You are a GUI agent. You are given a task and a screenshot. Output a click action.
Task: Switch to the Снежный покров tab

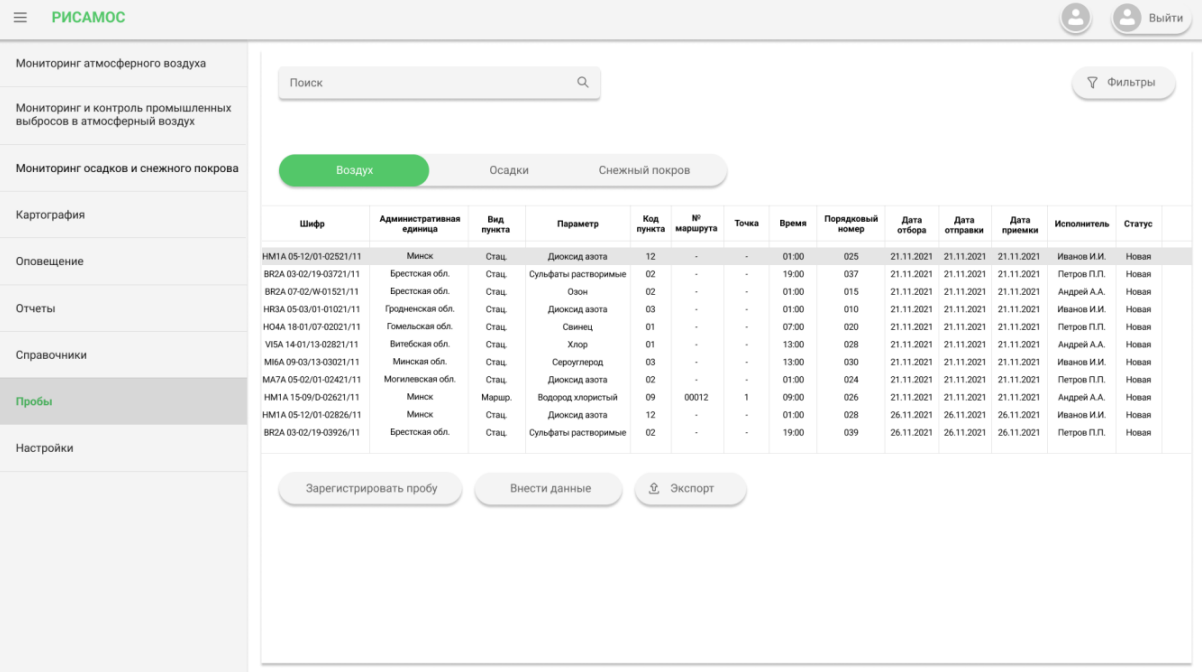tap(644, 171)
